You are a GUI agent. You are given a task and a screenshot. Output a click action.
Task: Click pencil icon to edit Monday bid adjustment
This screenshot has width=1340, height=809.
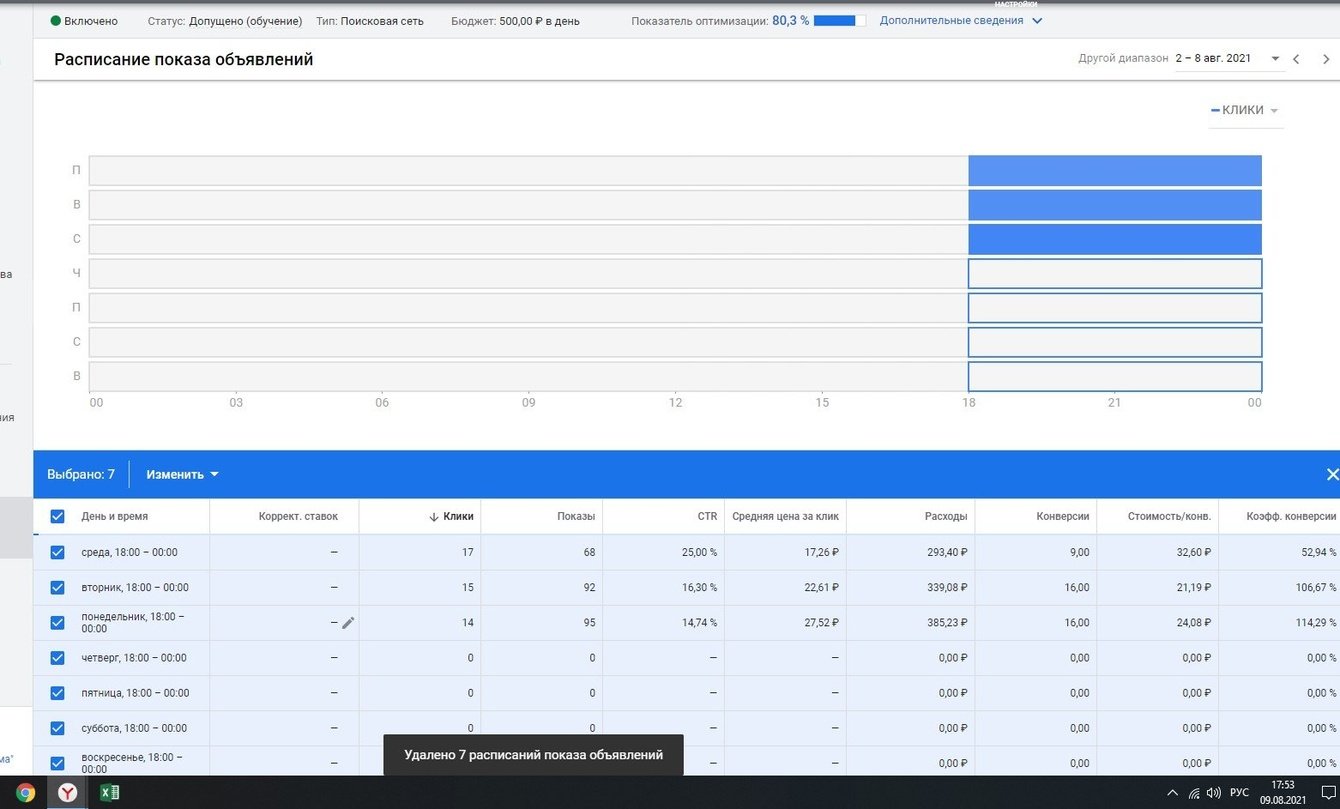click(348, 623)
